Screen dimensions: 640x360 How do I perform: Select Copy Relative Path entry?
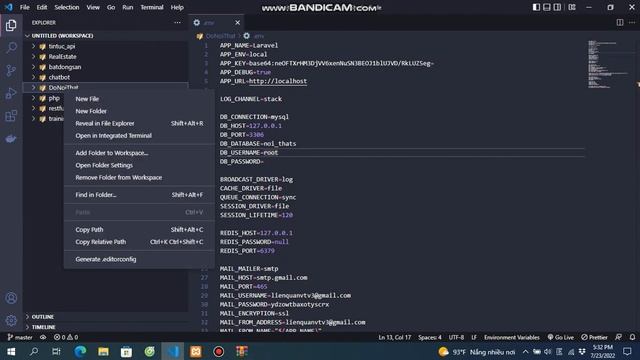click(x=139, y=242)
